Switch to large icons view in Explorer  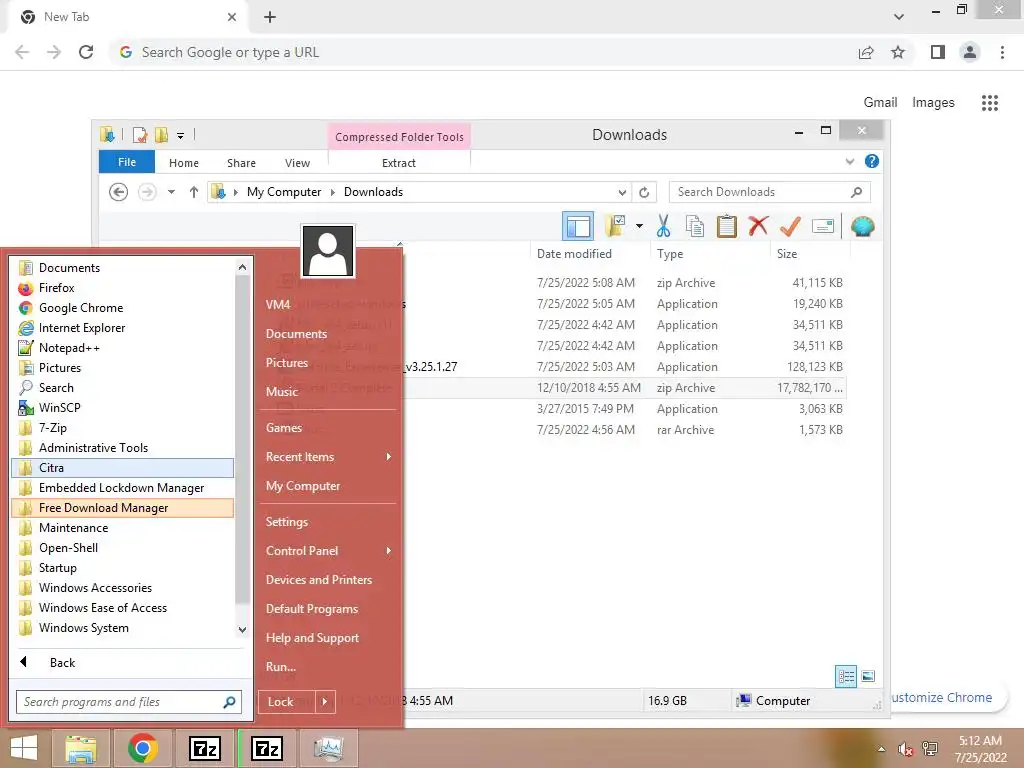pyautogui.click(x=868, y=677)
